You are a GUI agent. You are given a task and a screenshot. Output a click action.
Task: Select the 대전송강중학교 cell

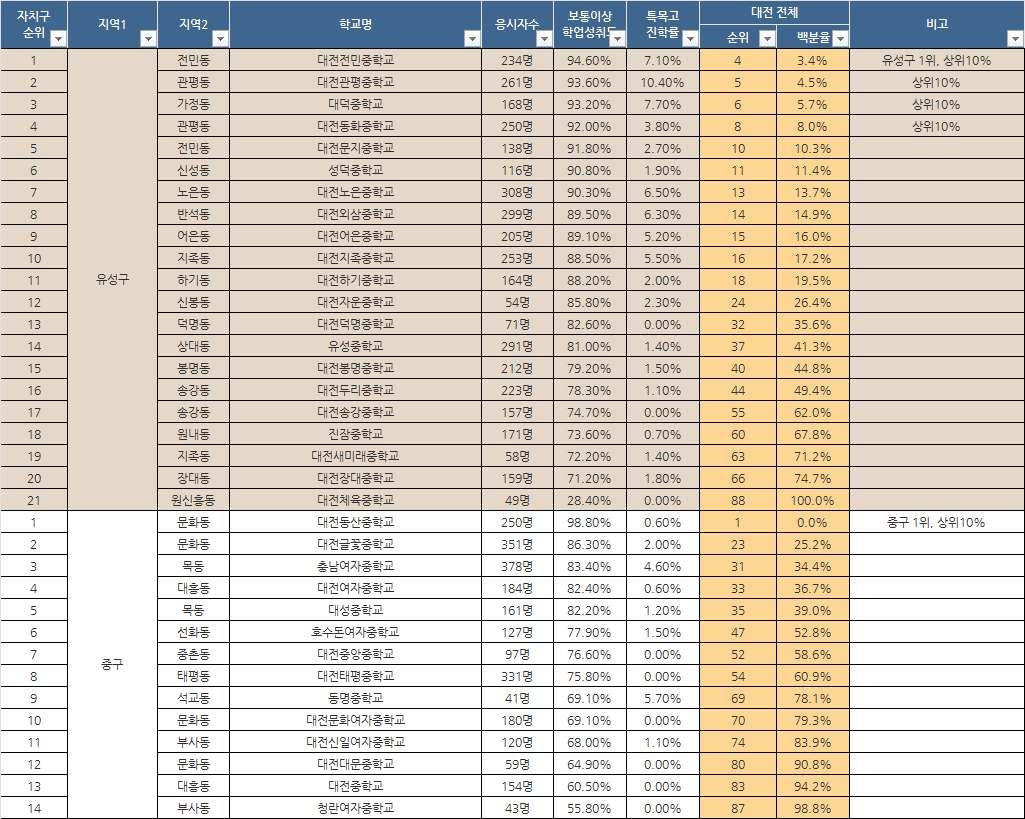pos(356,412)
